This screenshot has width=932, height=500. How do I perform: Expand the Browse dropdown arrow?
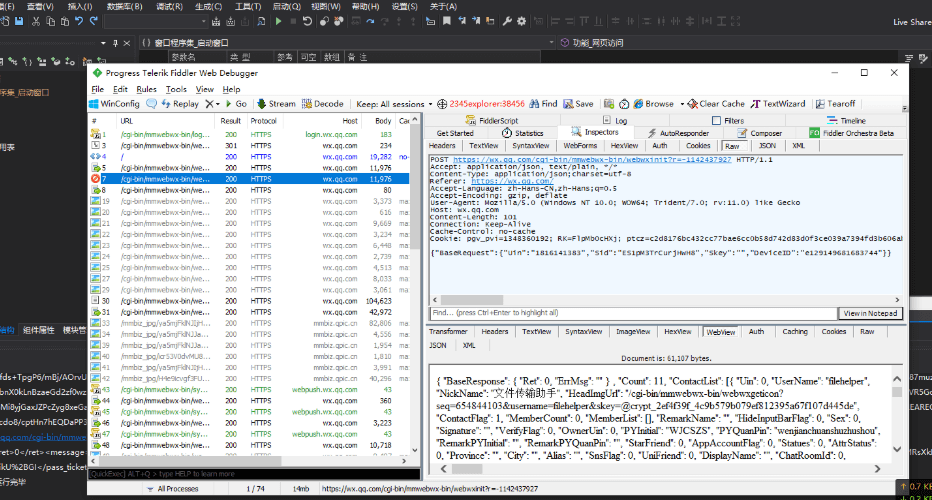(681, 103)
